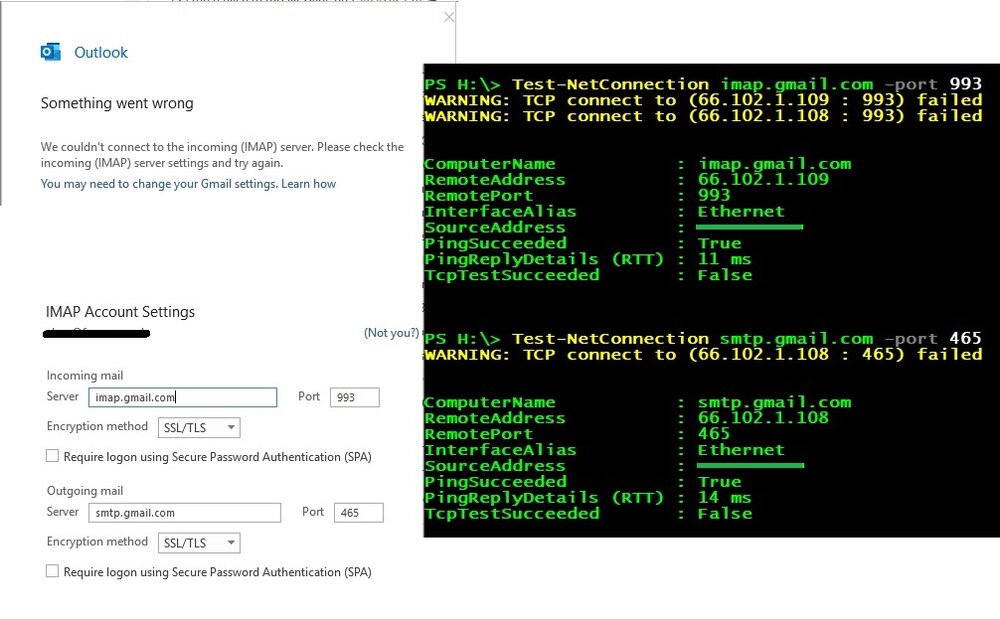Viewport: 1000px width, 619px height.
Task: Click the warning line for port 465 failed
Action: click(x=703, y=354)
